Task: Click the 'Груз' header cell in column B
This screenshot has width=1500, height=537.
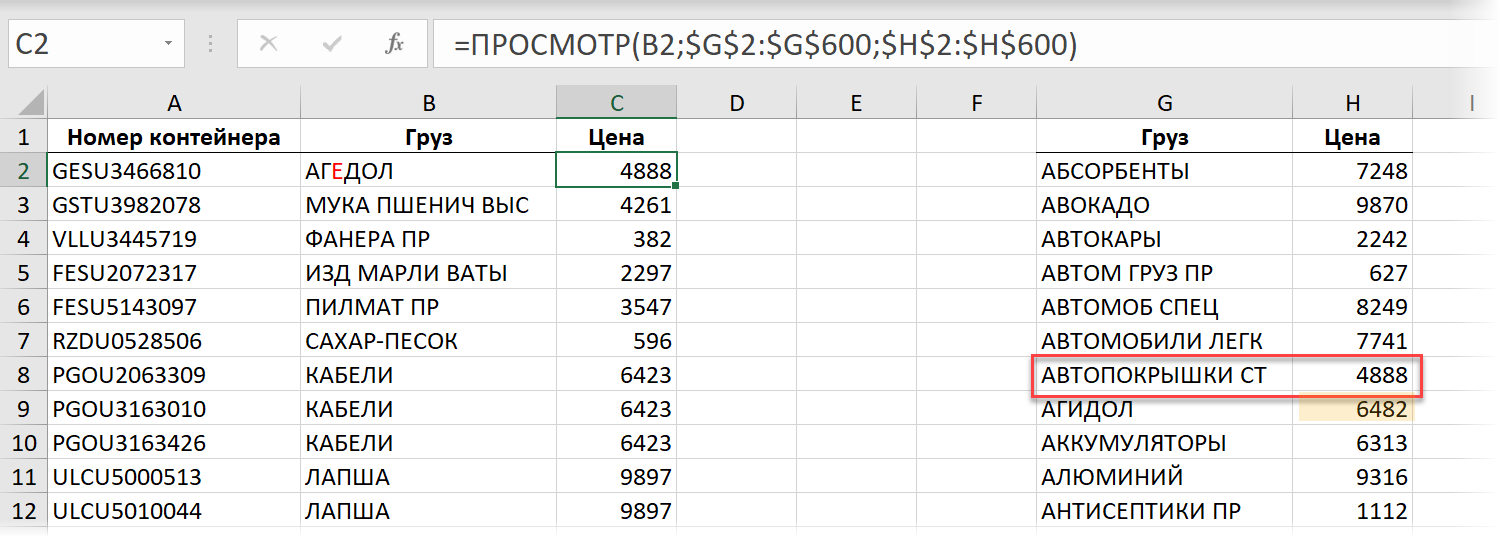Action: point(429,137)
